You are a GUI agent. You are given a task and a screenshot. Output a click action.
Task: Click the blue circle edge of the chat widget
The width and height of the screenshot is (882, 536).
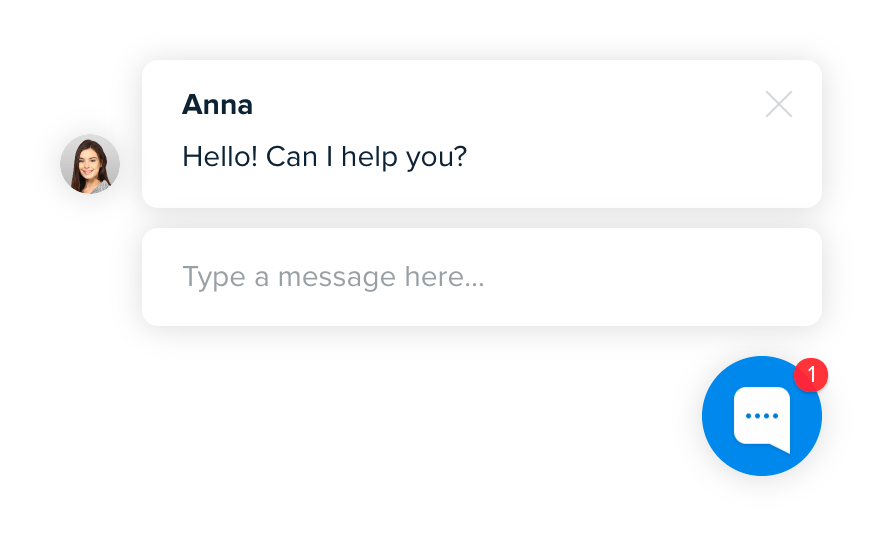(712, 440)
